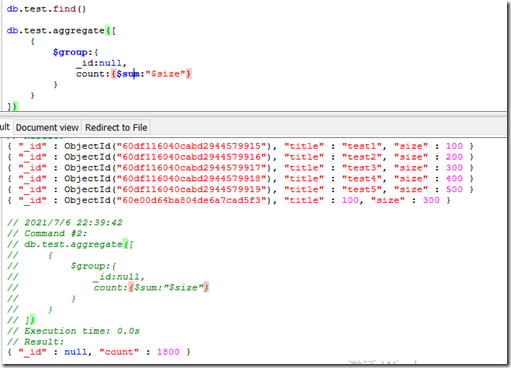This screenshot has height=368, width=511.
Task: Switch to the Document view tab
Action: [x=47, y=128]
